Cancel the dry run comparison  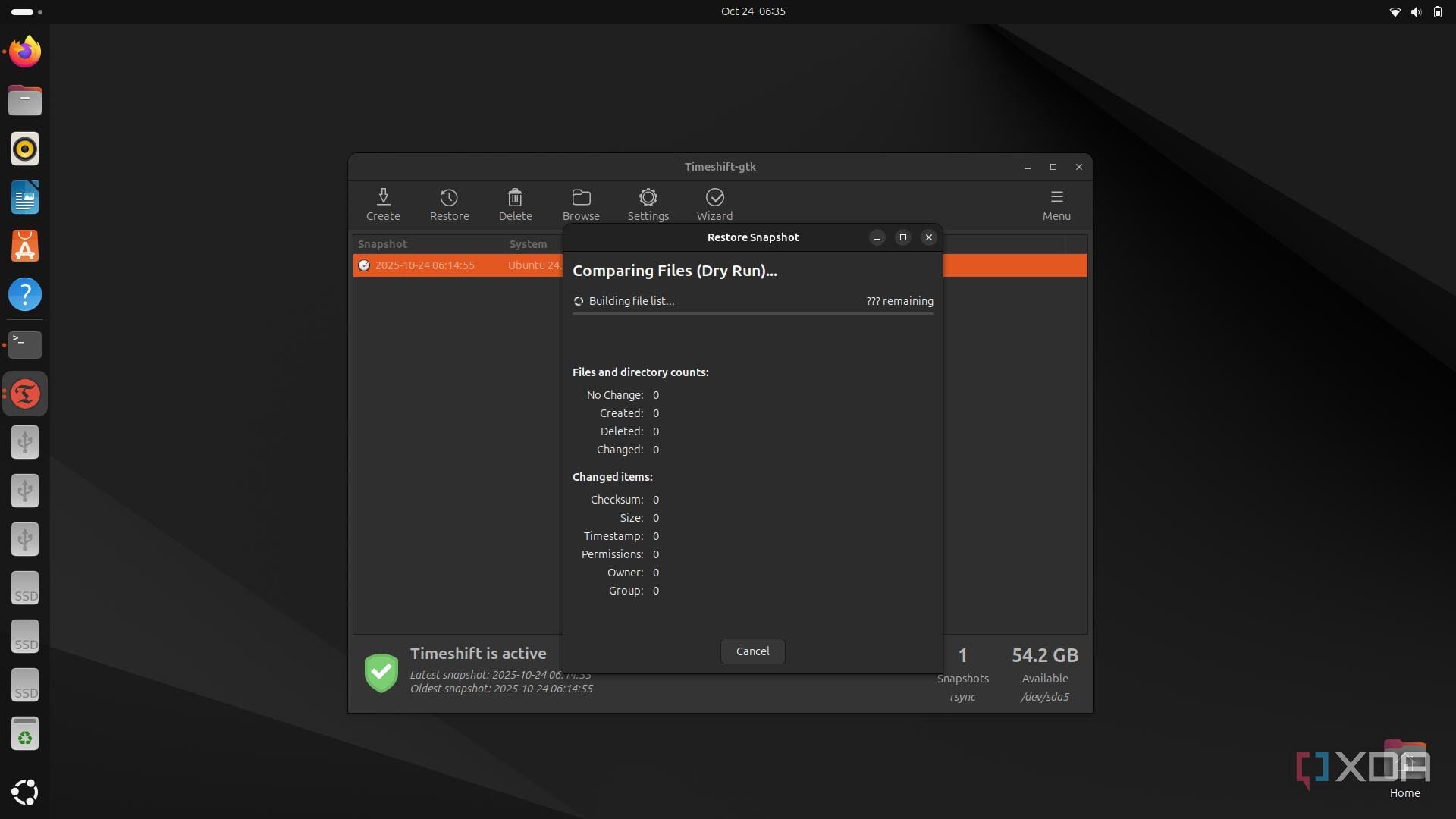pyautogui.click(x=752, y=651)
